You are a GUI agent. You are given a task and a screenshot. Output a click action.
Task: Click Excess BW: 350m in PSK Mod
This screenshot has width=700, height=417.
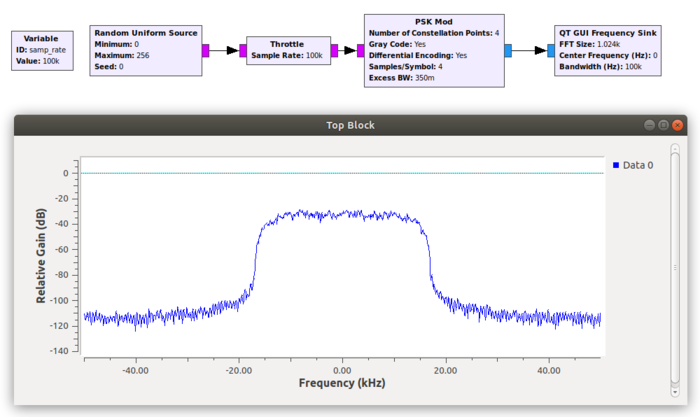[x=401, y=78]
